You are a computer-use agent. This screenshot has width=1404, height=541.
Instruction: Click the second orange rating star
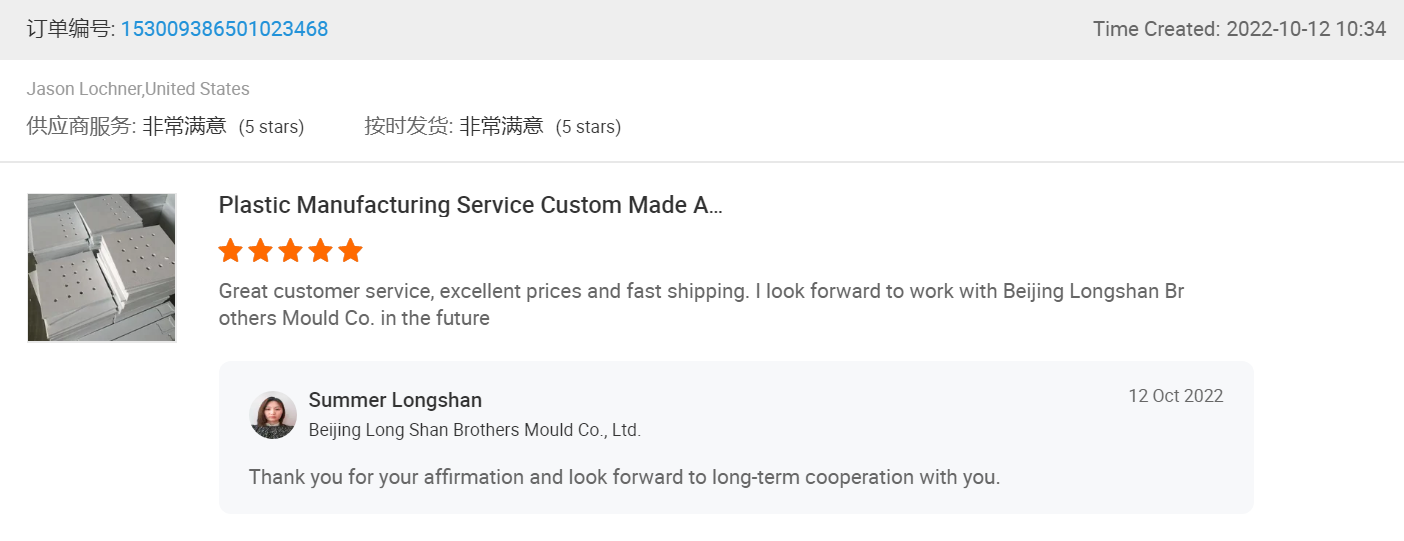click(260, 250)
